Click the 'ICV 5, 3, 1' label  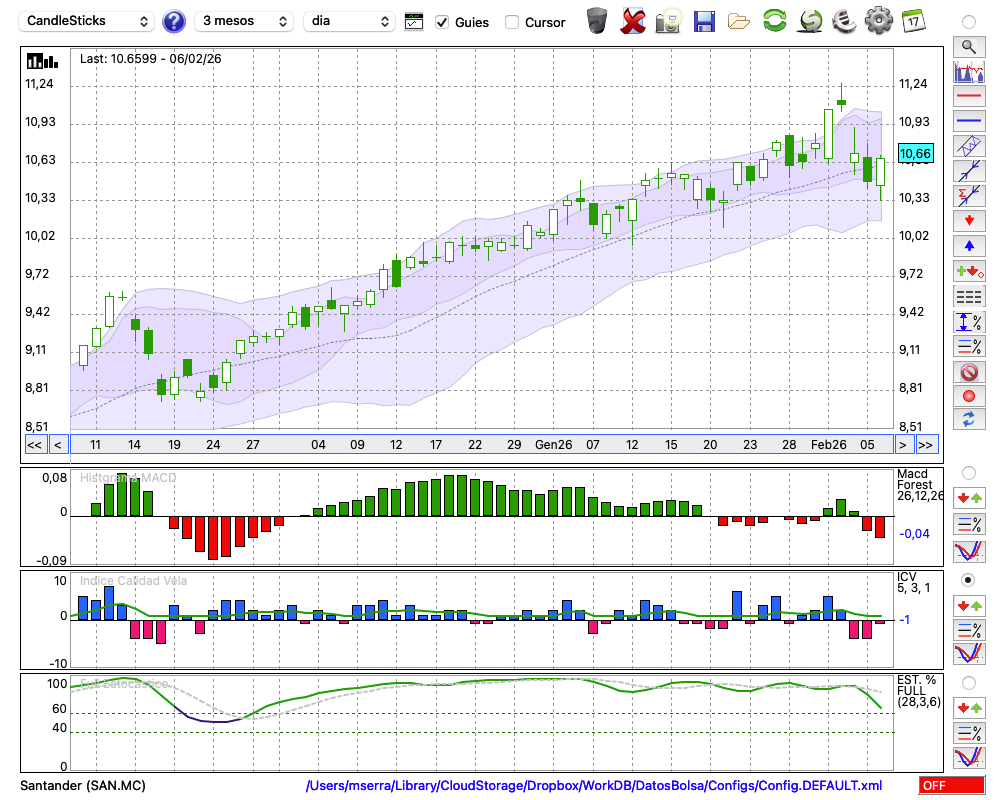point(913,582)
